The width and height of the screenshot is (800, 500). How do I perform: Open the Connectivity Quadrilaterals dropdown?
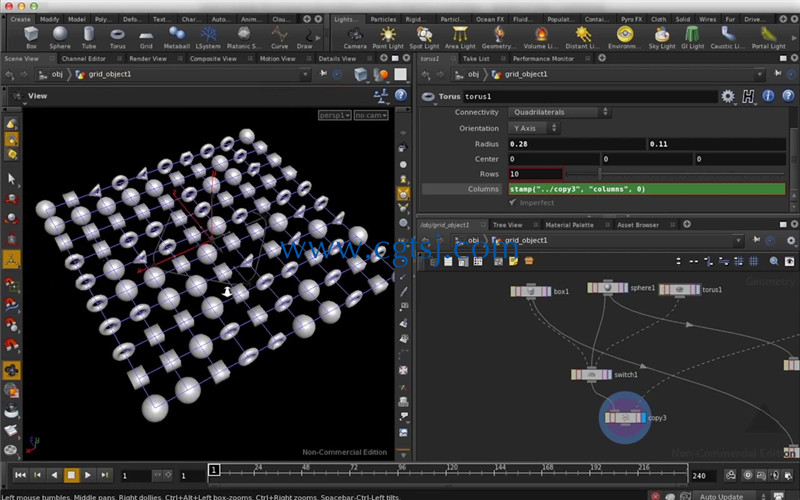pyautogui.click(x=560, y=112)
